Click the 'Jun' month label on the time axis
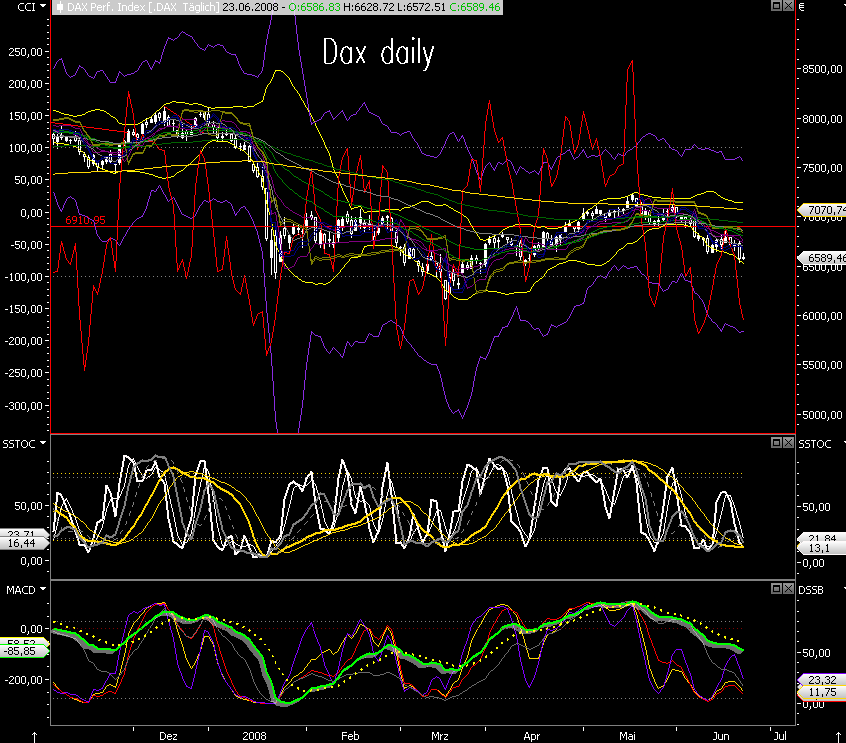 (x=721, y=736)
